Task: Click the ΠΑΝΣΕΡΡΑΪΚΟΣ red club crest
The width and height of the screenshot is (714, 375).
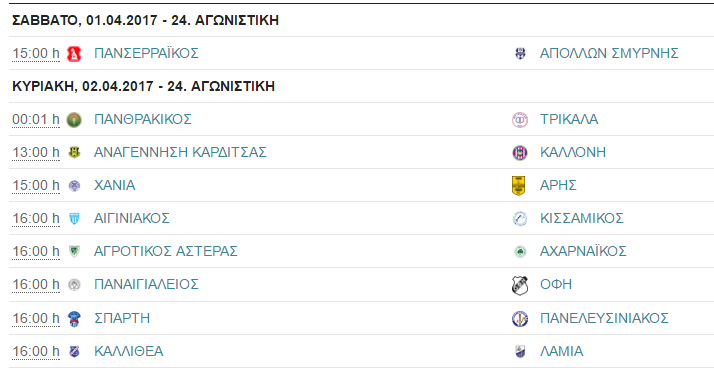Action: tap(74, 54)
